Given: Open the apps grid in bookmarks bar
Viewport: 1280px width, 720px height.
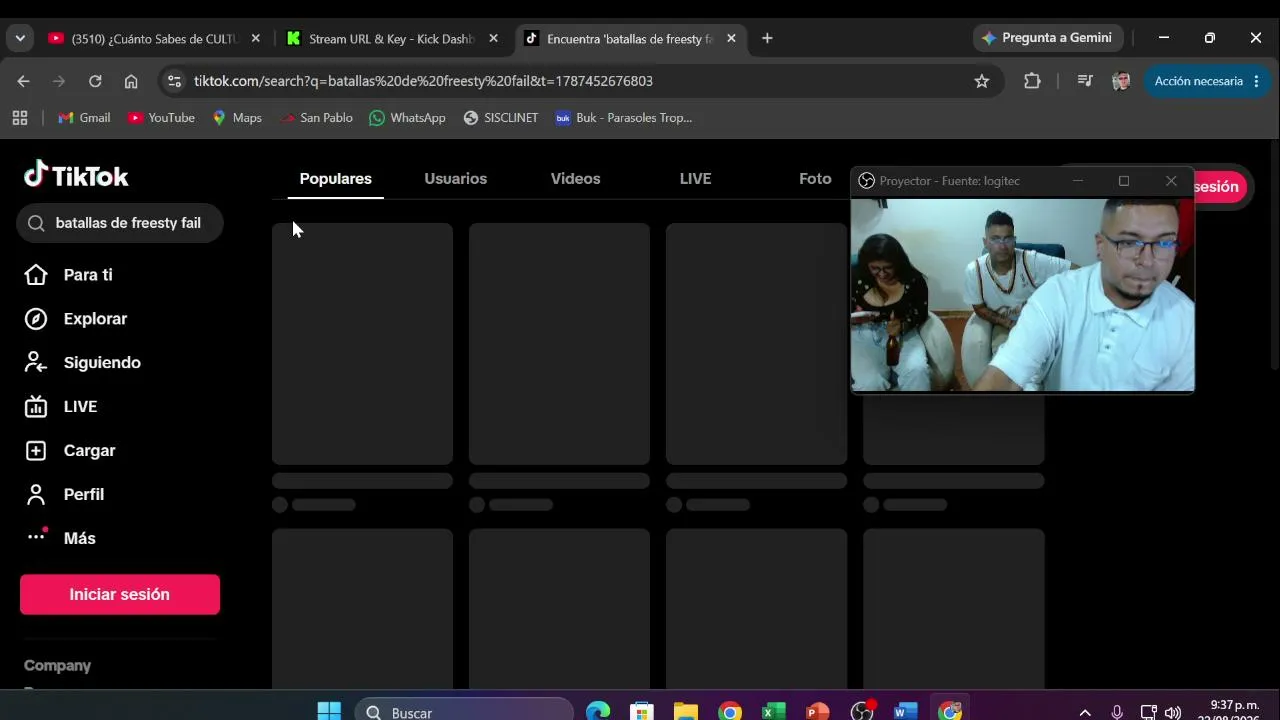Looking at the screenshot, I should tap(20, 118).
